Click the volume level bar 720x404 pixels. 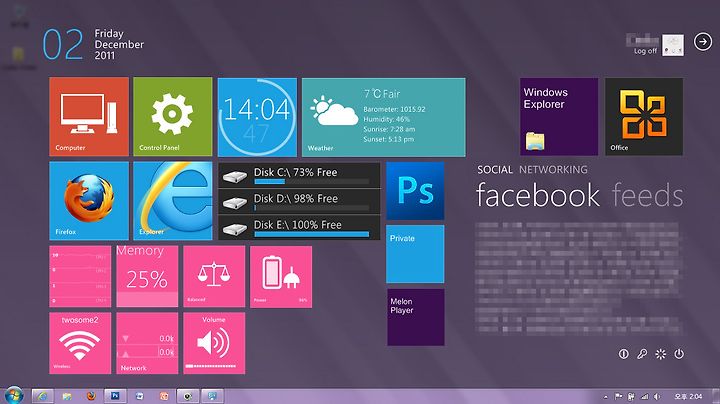[211, 366]
